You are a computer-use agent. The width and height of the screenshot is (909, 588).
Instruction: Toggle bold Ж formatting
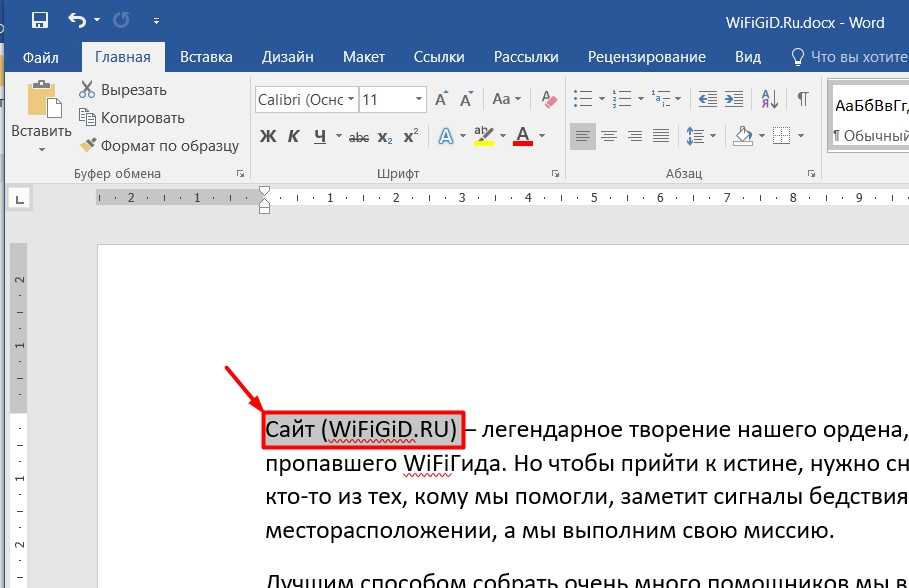268,136
